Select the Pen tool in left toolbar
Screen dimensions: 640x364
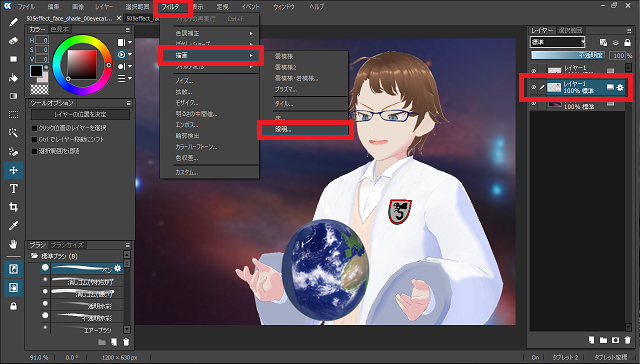point(13,22)
